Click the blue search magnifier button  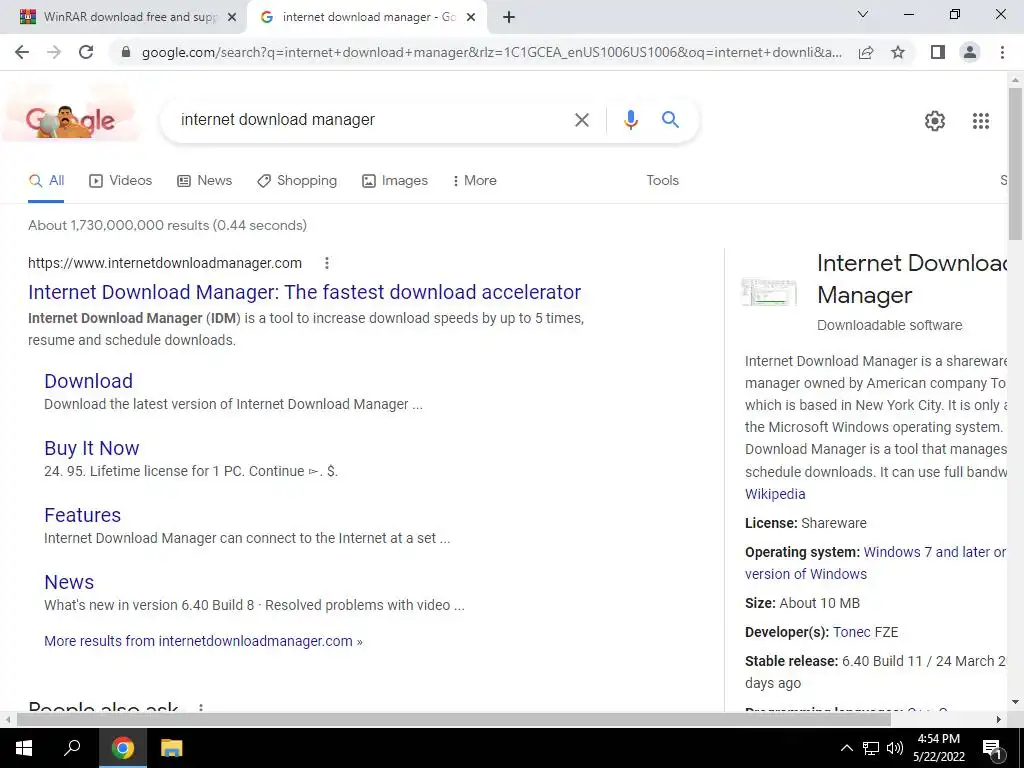pos(670,120)
